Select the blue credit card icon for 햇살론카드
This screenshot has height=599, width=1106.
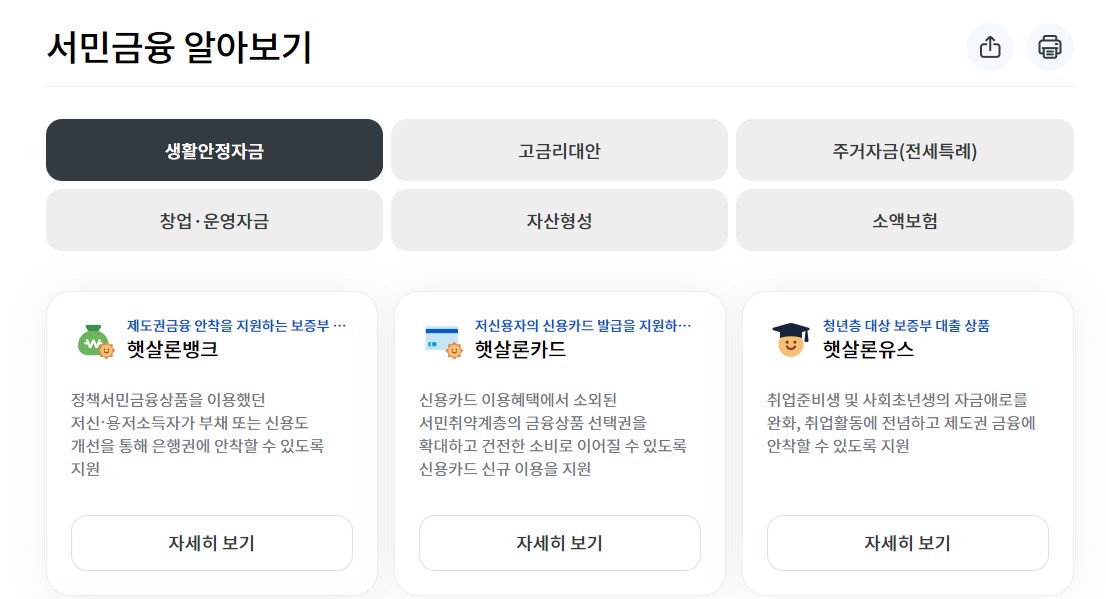440,338
